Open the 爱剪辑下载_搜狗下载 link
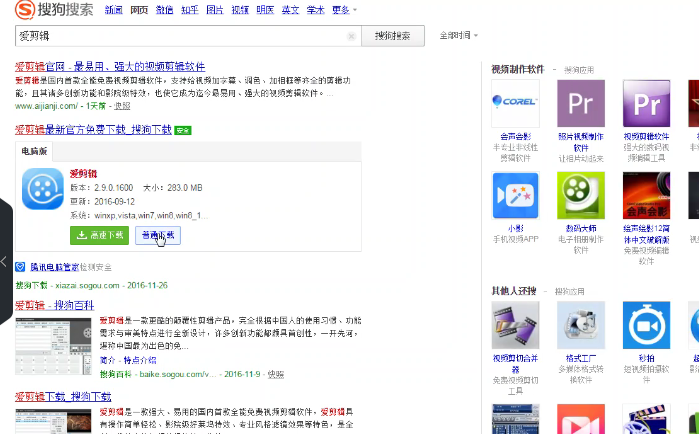 point(63,396)
